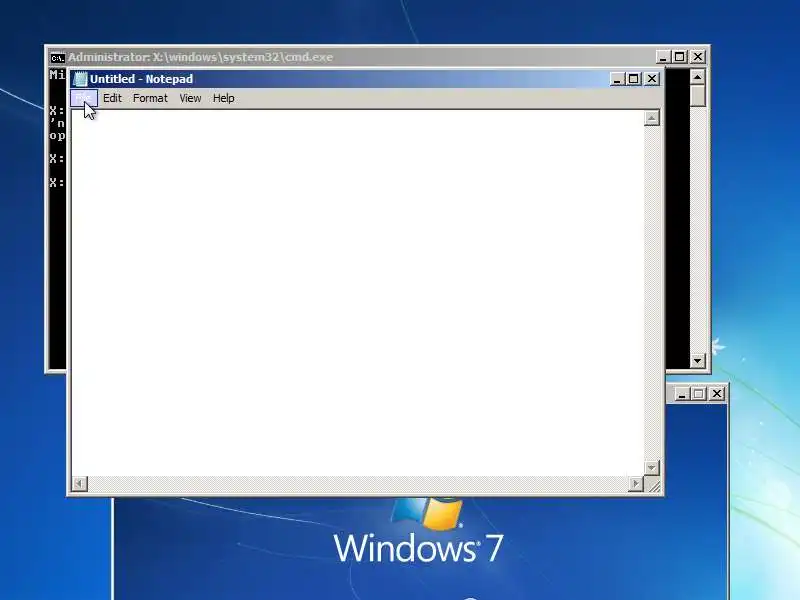
Task: Open the Help menu in Notepad
Action: (223, 98)
